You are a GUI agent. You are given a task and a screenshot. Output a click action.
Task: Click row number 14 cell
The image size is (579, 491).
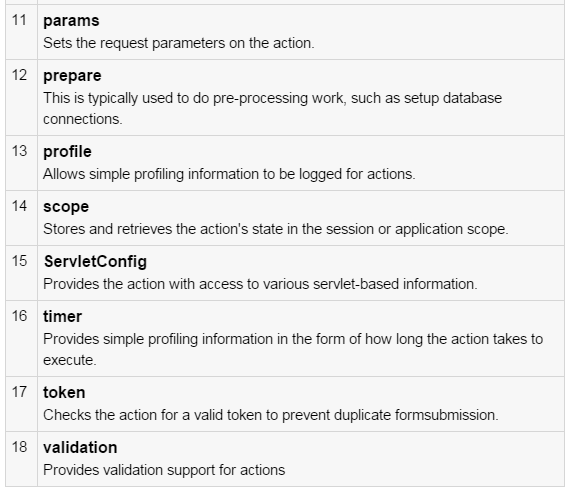tap(21, 218)
